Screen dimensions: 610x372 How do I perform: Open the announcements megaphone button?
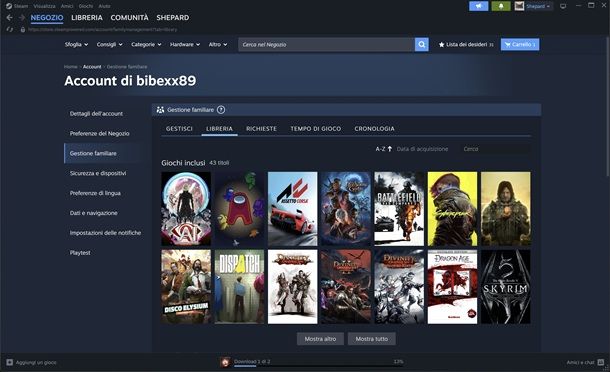479,6
